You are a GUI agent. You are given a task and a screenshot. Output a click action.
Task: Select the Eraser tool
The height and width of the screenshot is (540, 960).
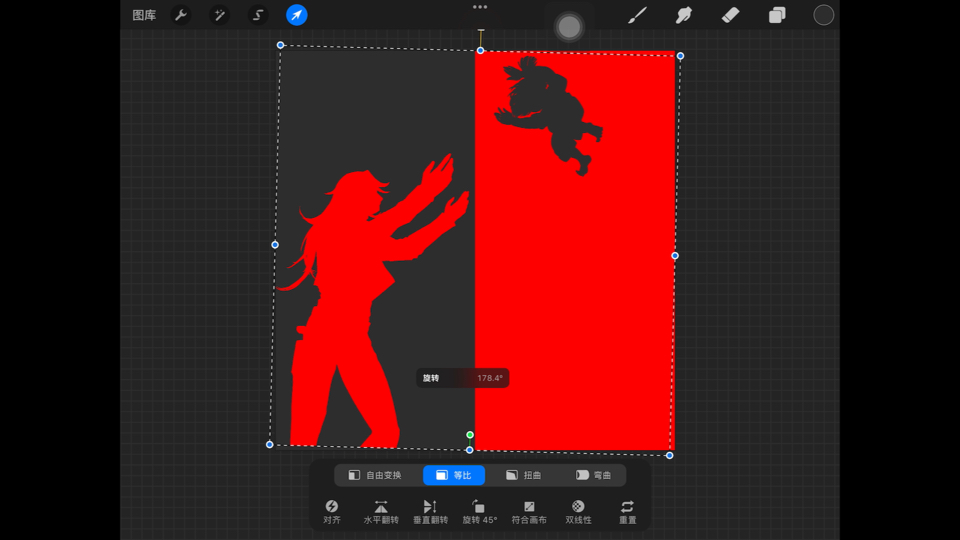[730, 15]
